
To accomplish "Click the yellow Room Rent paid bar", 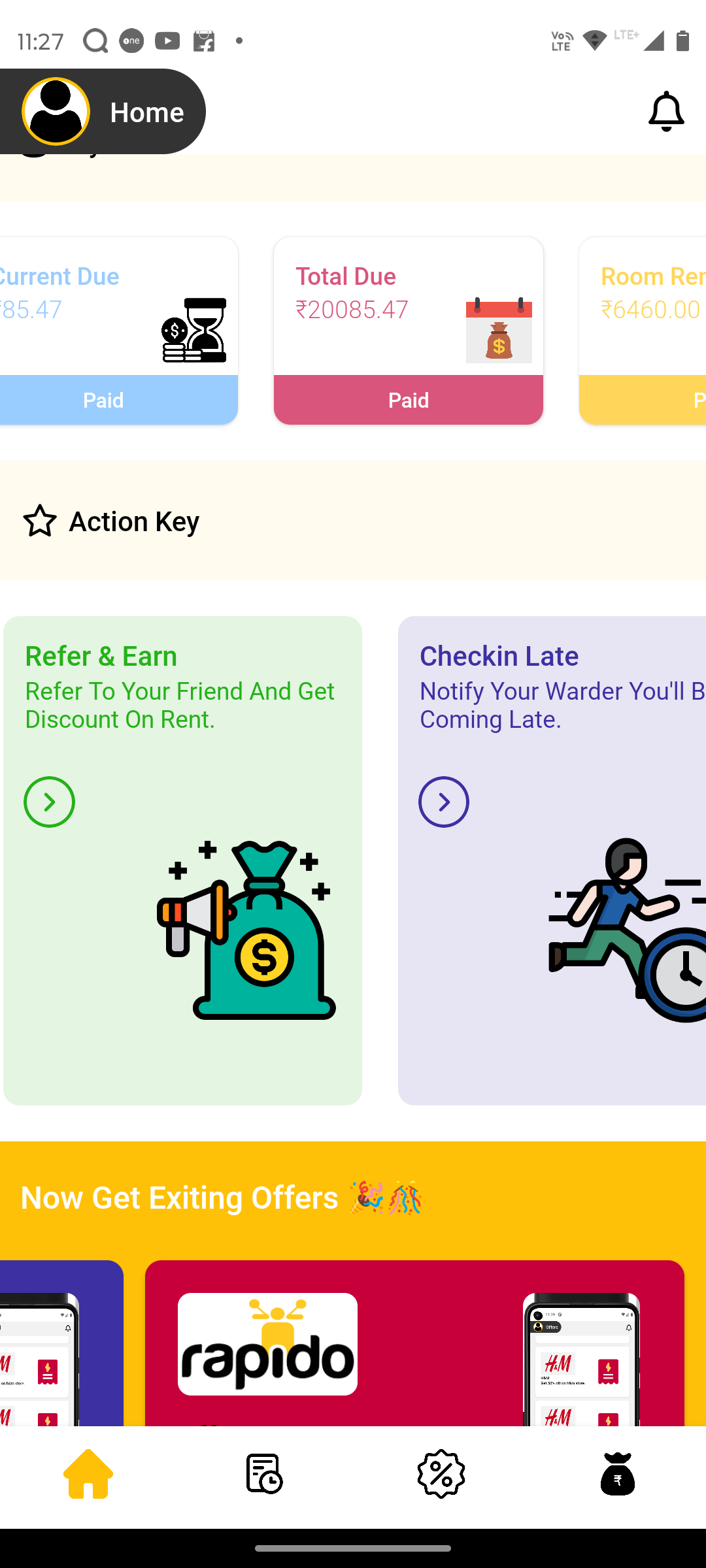I will (643, 400).
